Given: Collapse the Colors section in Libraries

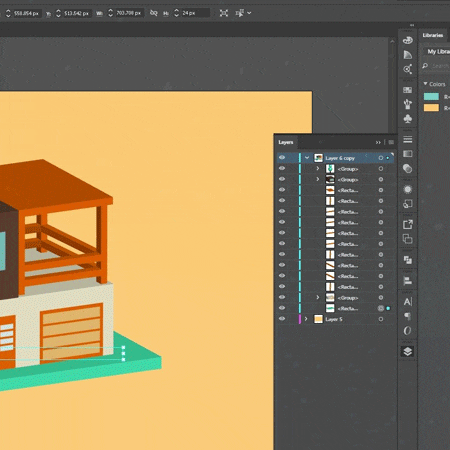Looking at the screenshot, I should 425,84.
